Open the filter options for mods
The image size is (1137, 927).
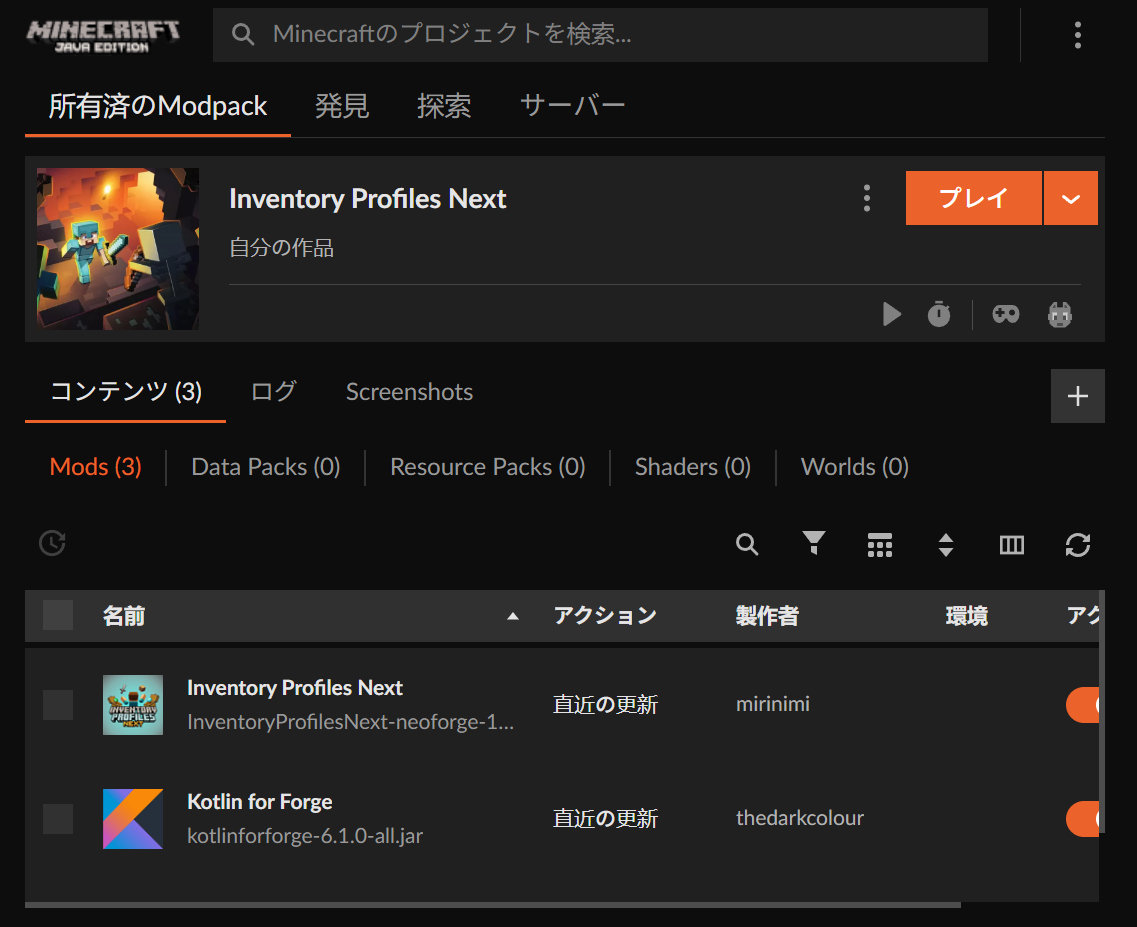tap(813, 545)
